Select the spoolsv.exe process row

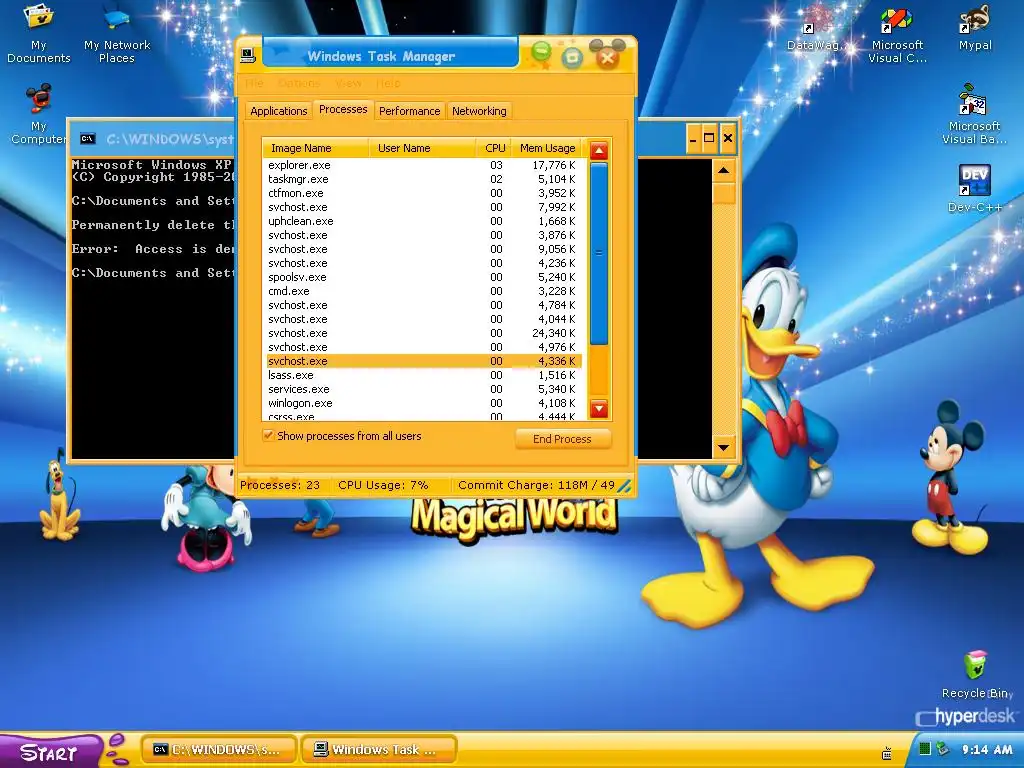point(423,277)
